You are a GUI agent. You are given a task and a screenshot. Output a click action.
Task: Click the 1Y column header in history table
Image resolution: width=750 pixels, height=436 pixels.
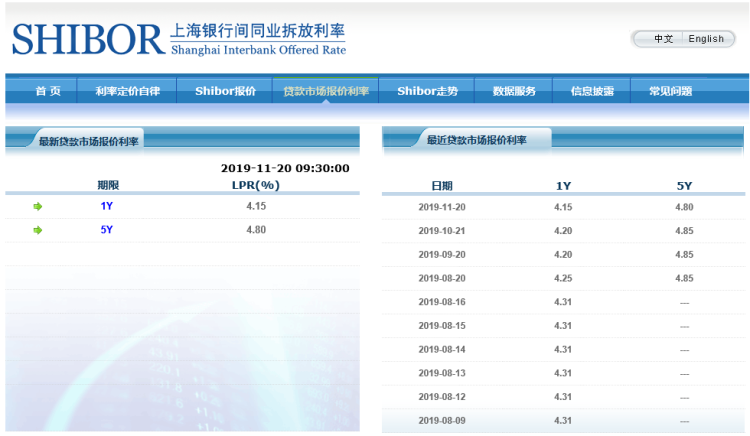(x=563, y=186)
